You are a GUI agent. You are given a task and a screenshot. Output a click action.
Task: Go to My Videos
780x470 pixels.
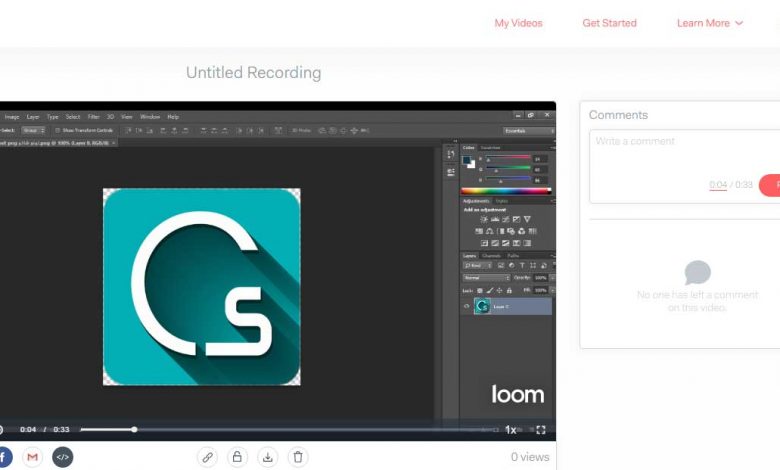(518, 23)
